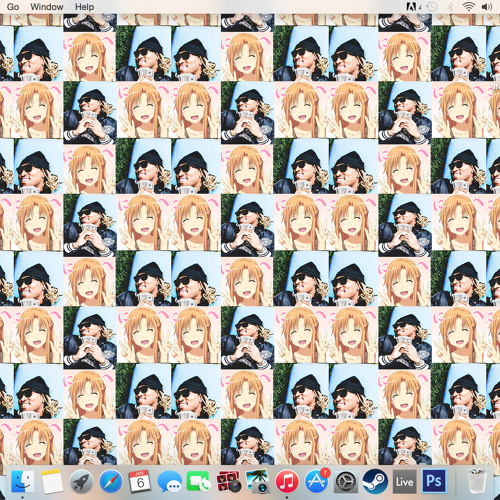Launch Safari browser from the dock
Screen dimensions: 500x500
(111, 482)
